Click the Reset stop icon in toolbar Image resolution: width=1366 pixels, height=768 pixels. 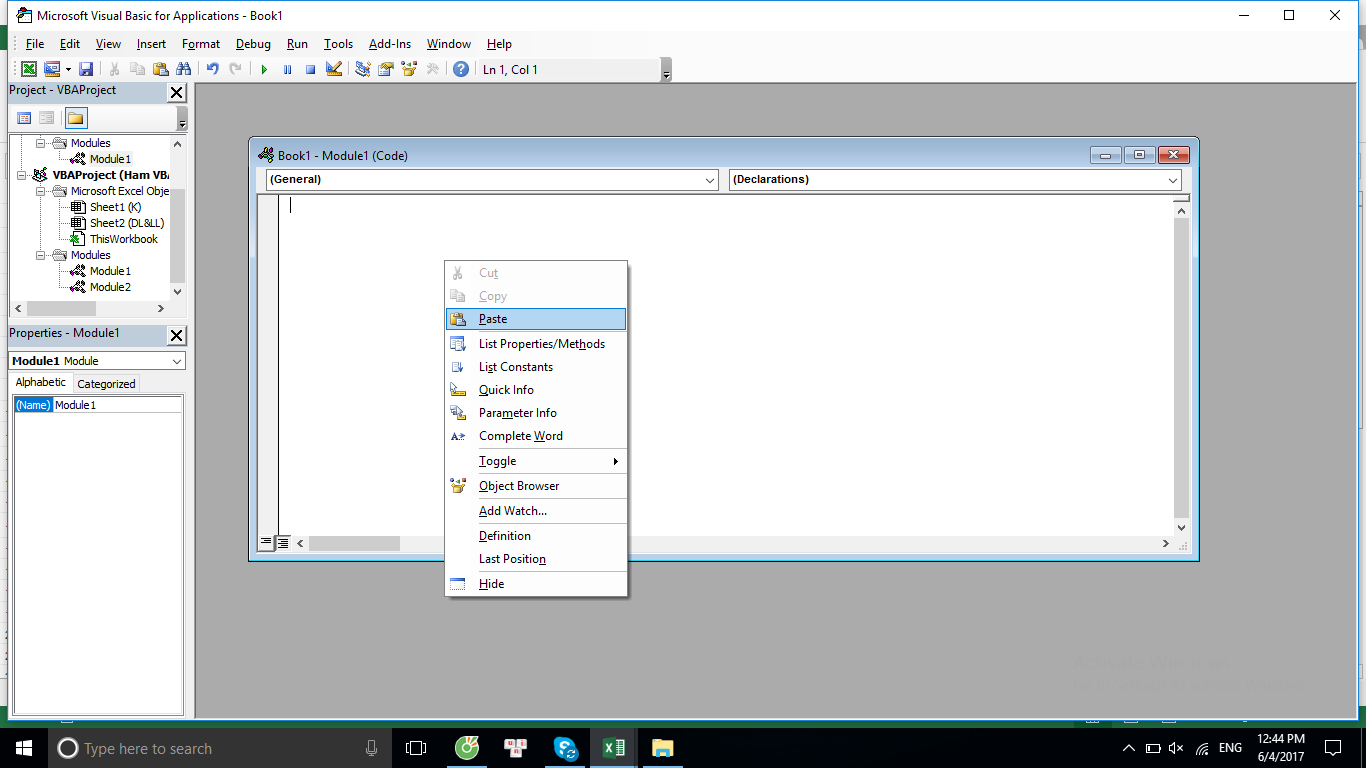coord(310,69)
